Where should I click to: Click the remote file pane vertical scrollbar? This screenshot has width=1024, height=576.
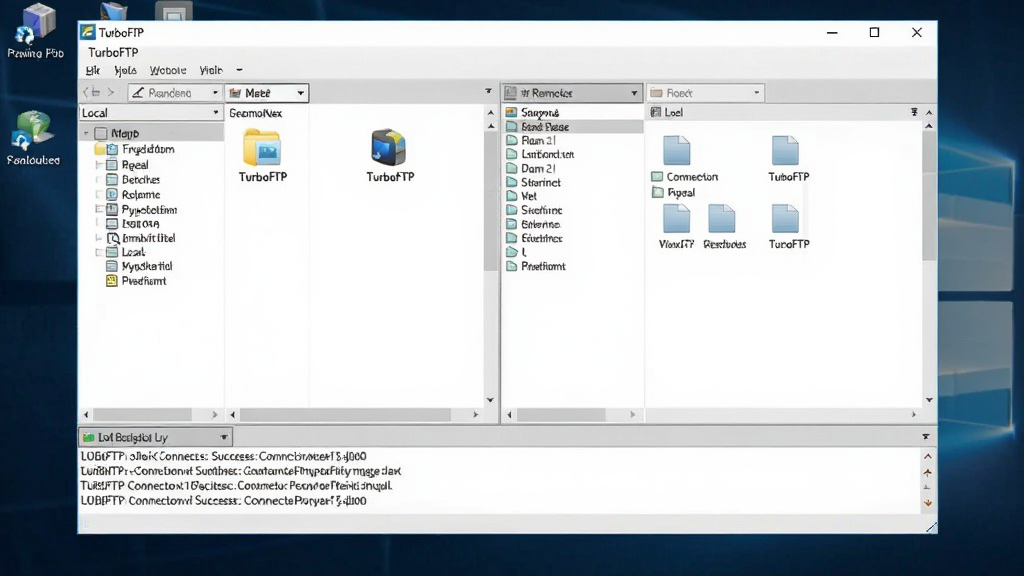coord(929,196)
